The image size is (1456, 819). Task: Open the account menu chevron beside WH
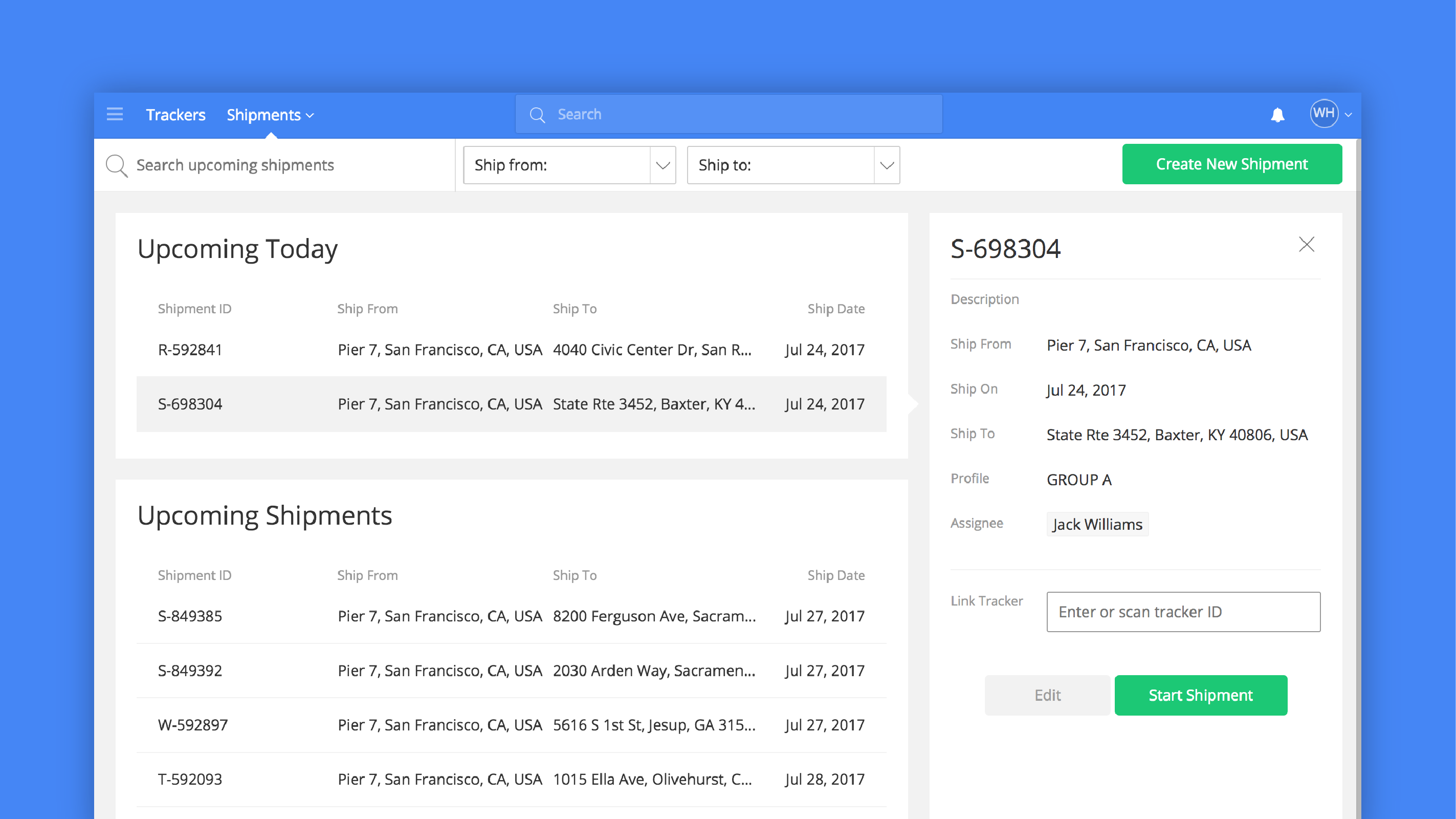1349,114
